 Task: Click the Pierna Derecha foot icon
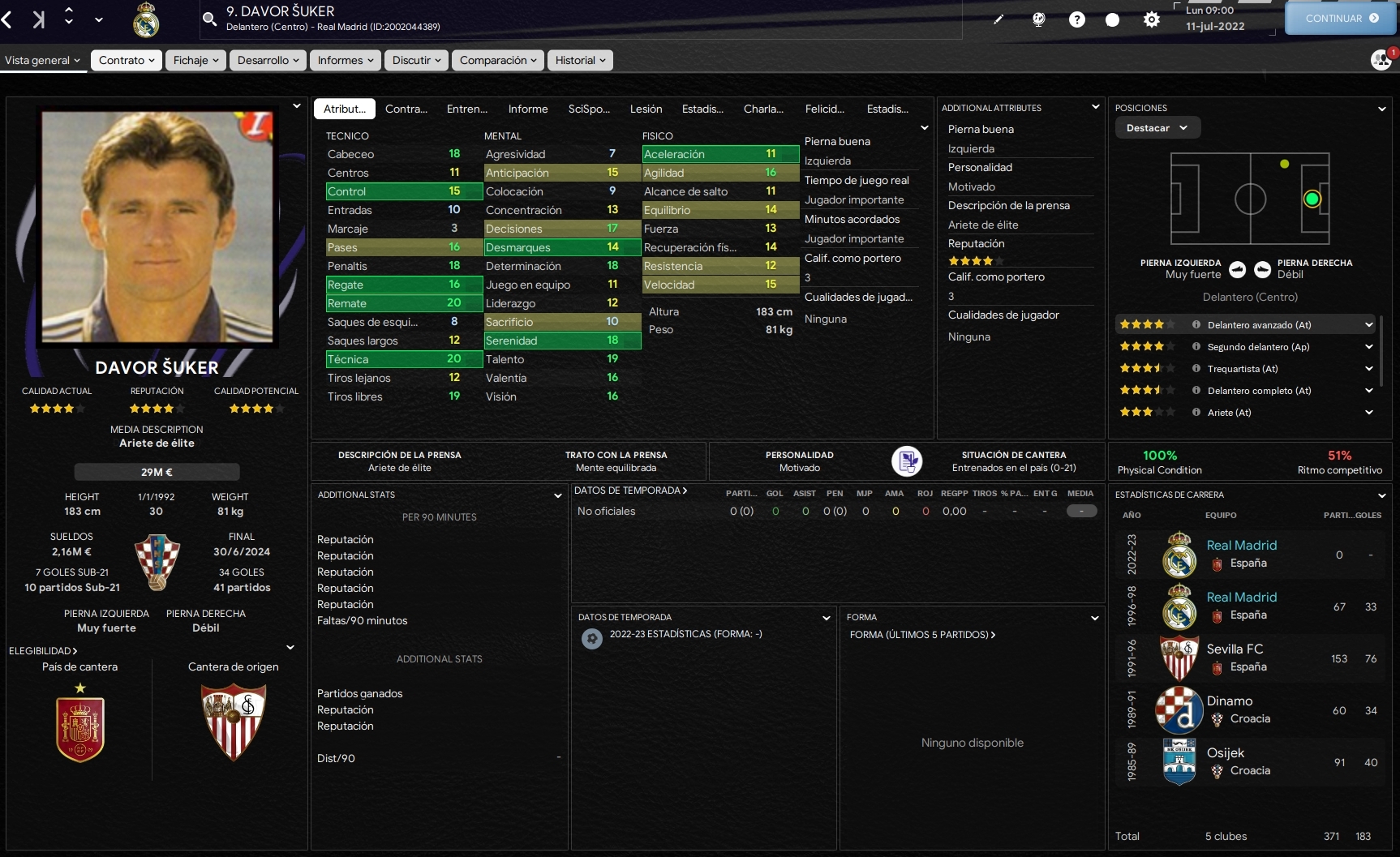(x=1262, y=269)
